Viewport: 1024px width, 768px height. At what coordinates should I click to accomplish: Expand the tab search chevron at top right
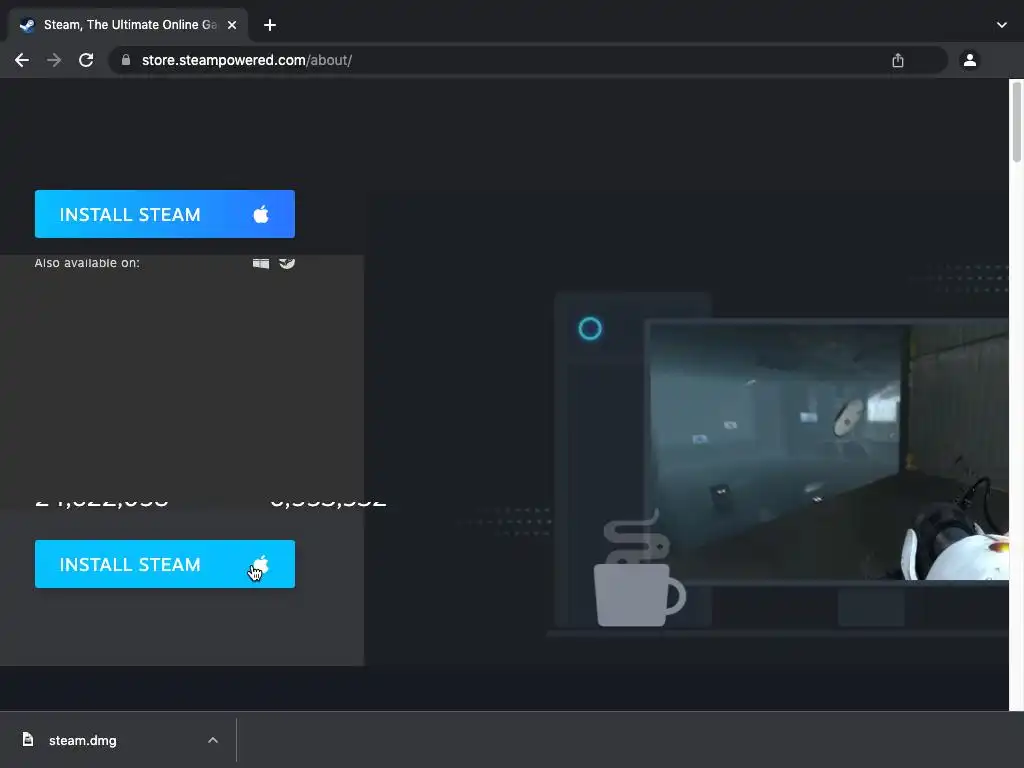coord(1002,25)
